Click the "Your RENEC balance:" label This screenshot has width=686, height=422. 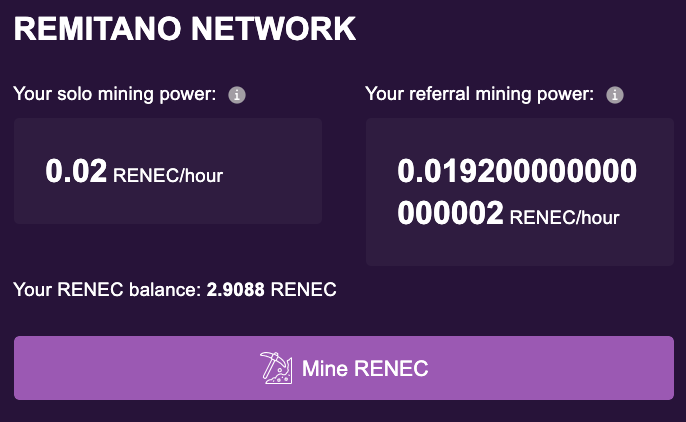107,289
